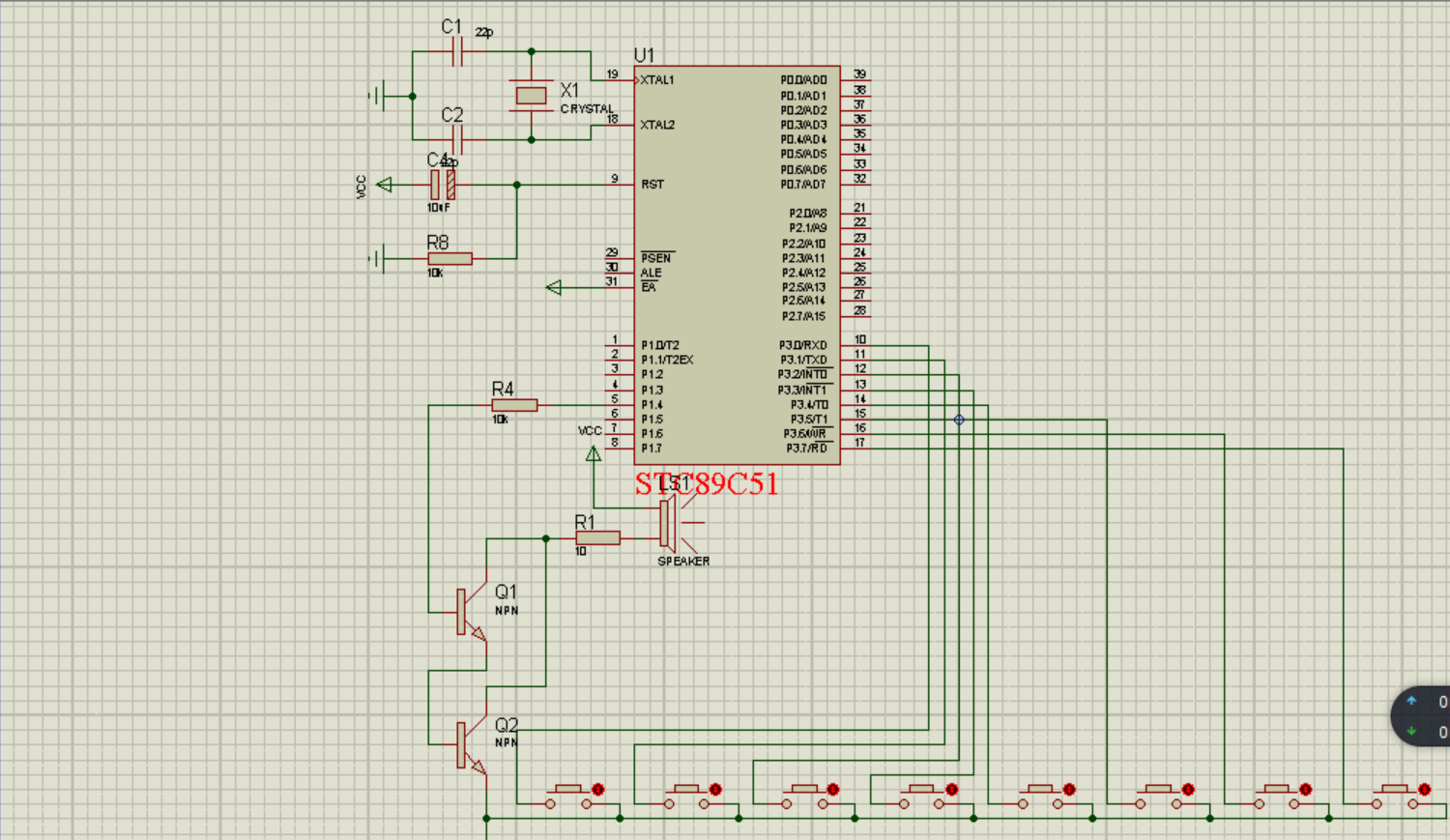Image resolution: width=1450 pixels, height=840 pixels.
Task: Click the VCC power terminal near RST
Action: (x=385, y=185)
